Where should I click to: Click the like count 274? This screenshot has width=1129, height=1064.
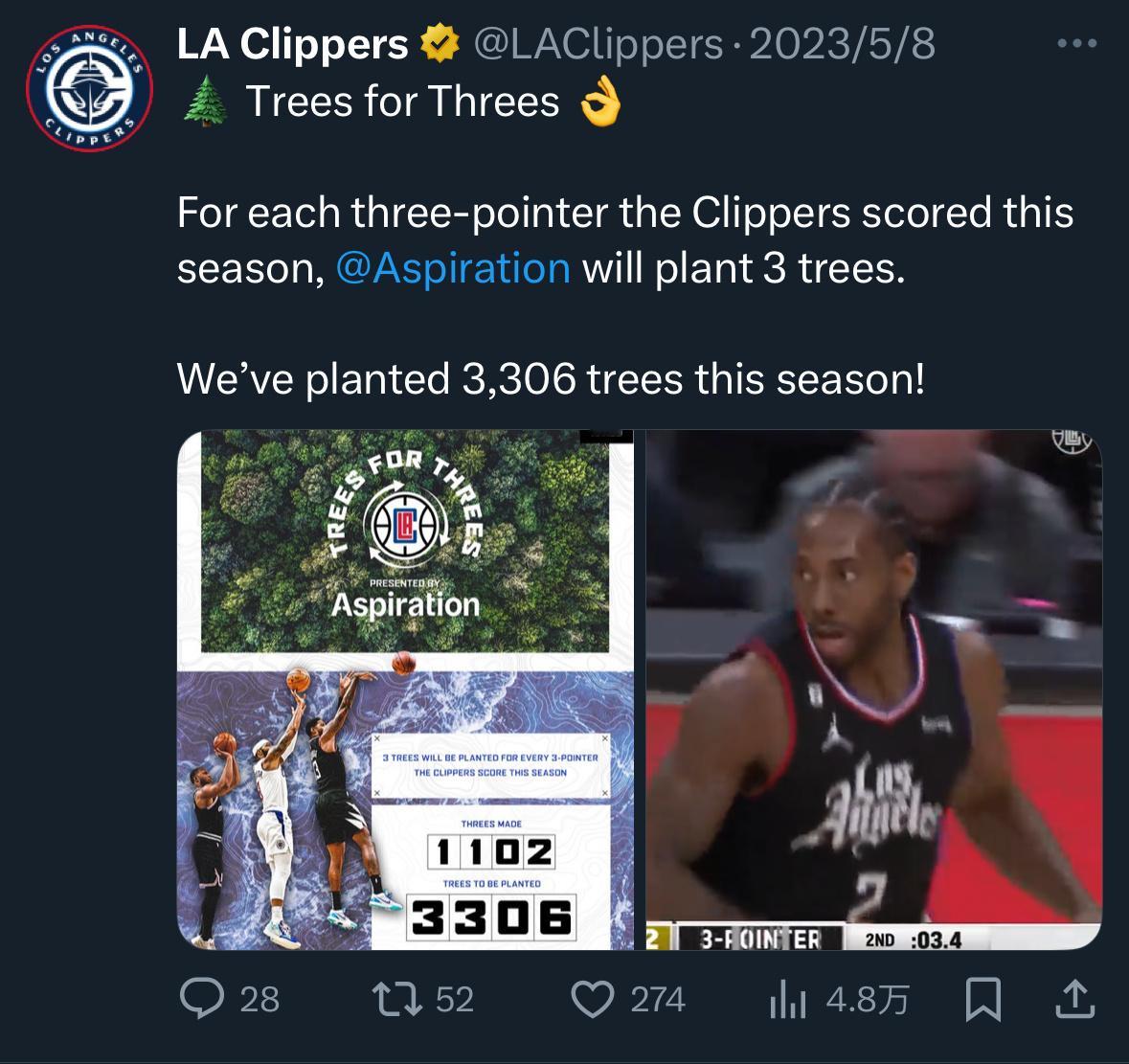[657, 1000]
